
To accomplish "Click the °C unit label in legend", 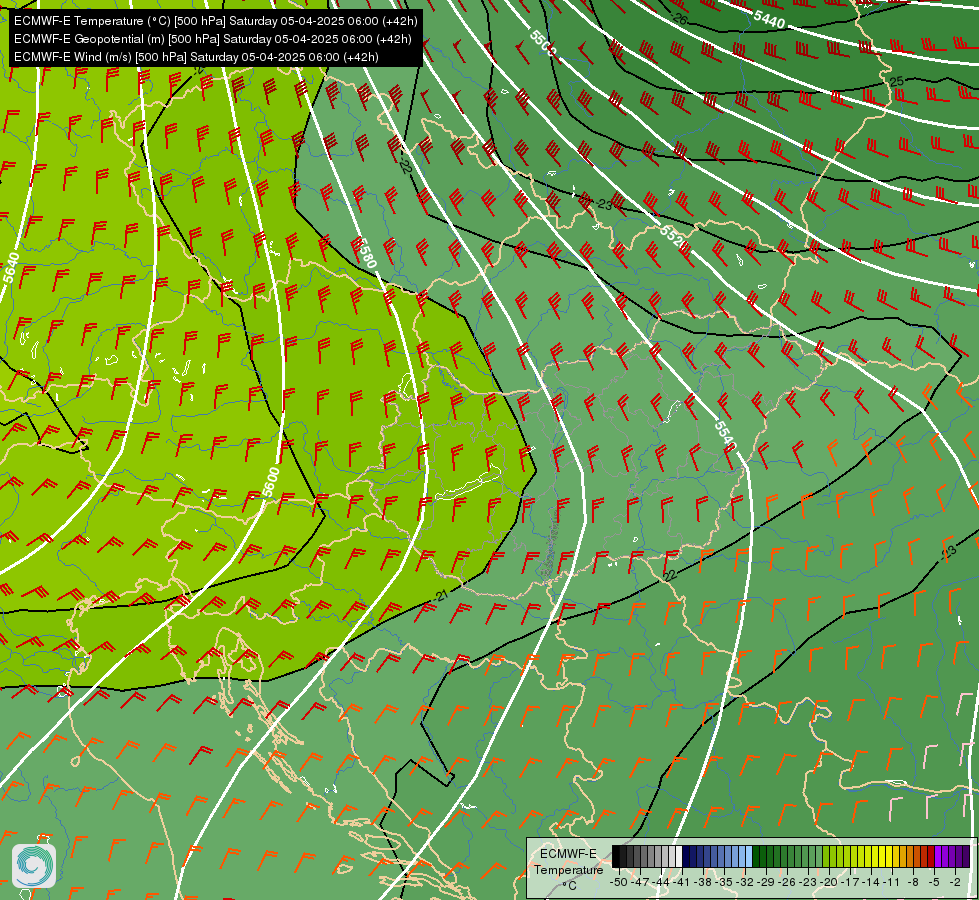I will (x=569, y=886).
